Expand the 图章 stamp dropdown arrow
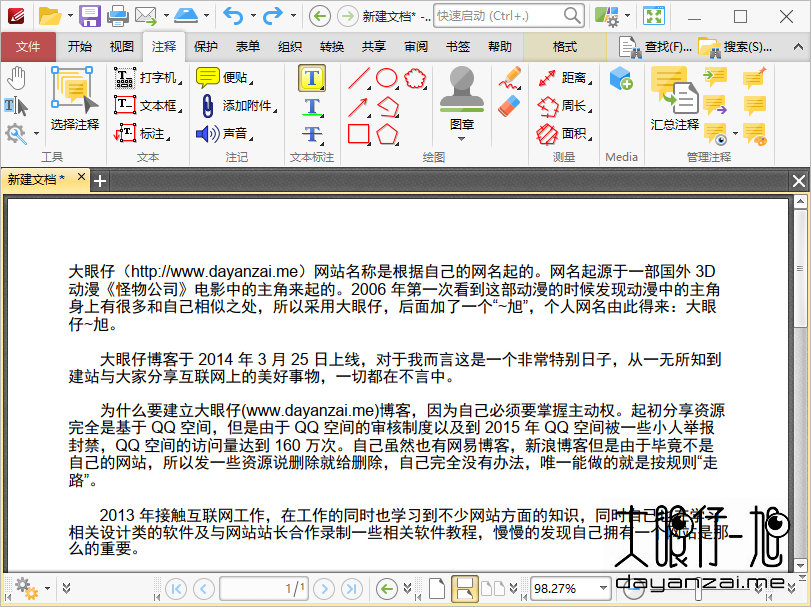 461,139
